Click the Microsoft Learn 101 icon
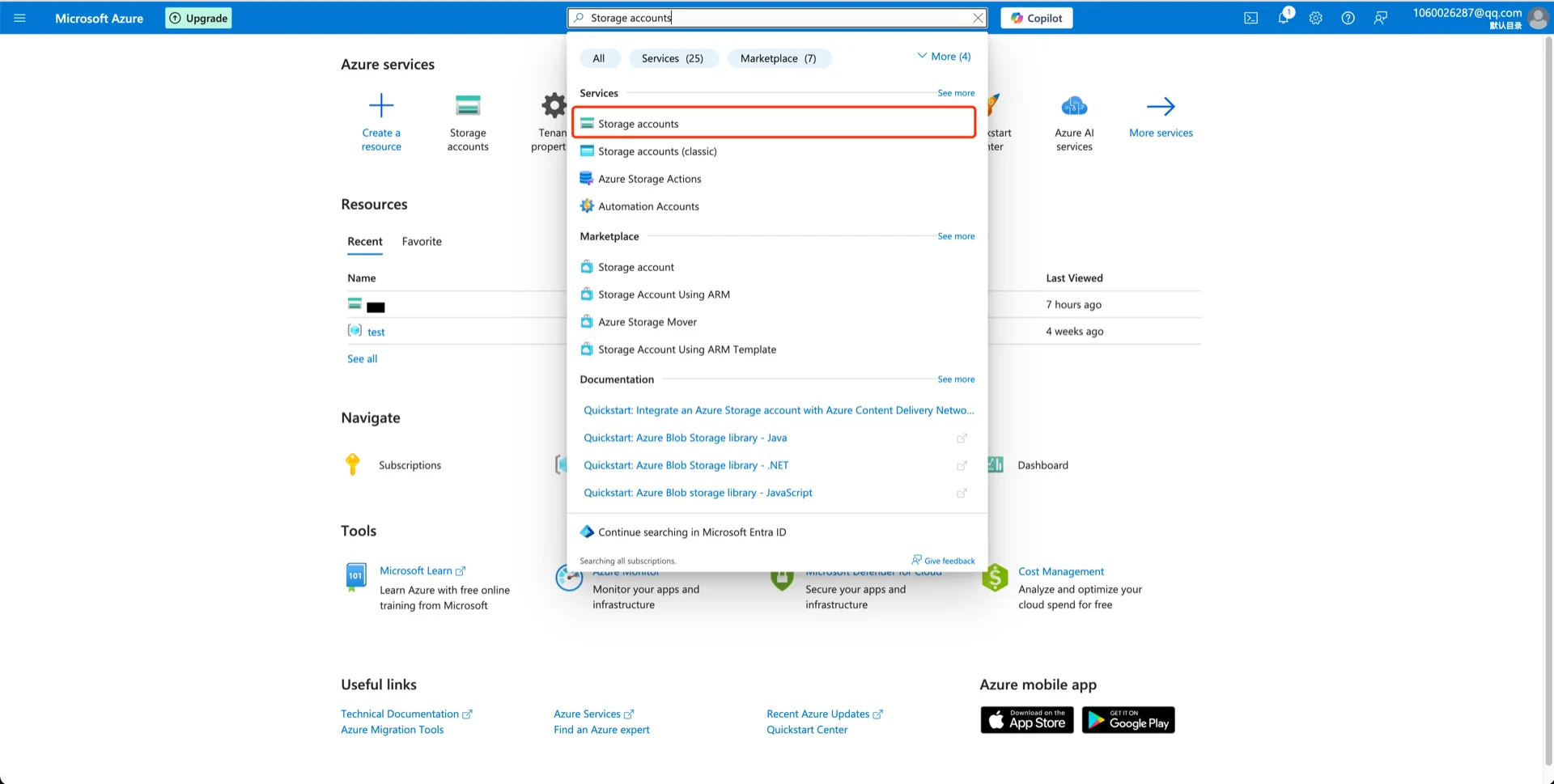This screenshot has height=784, width=1554. point(355,577)
